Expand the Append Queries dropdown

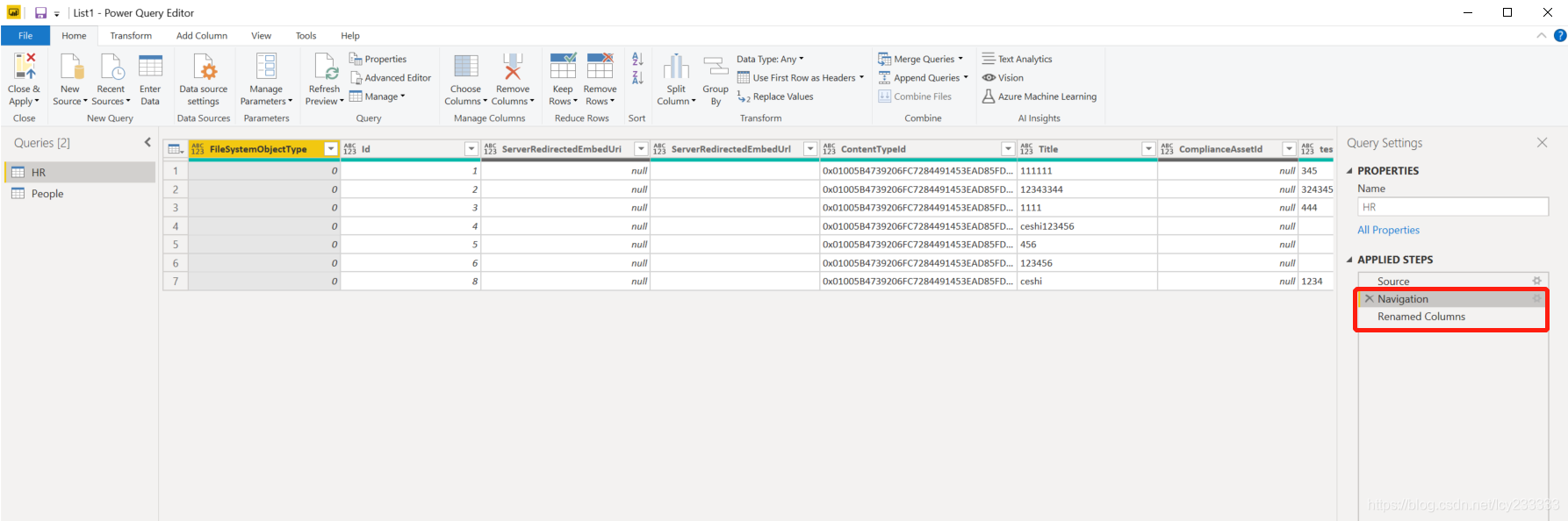point(966,78)
